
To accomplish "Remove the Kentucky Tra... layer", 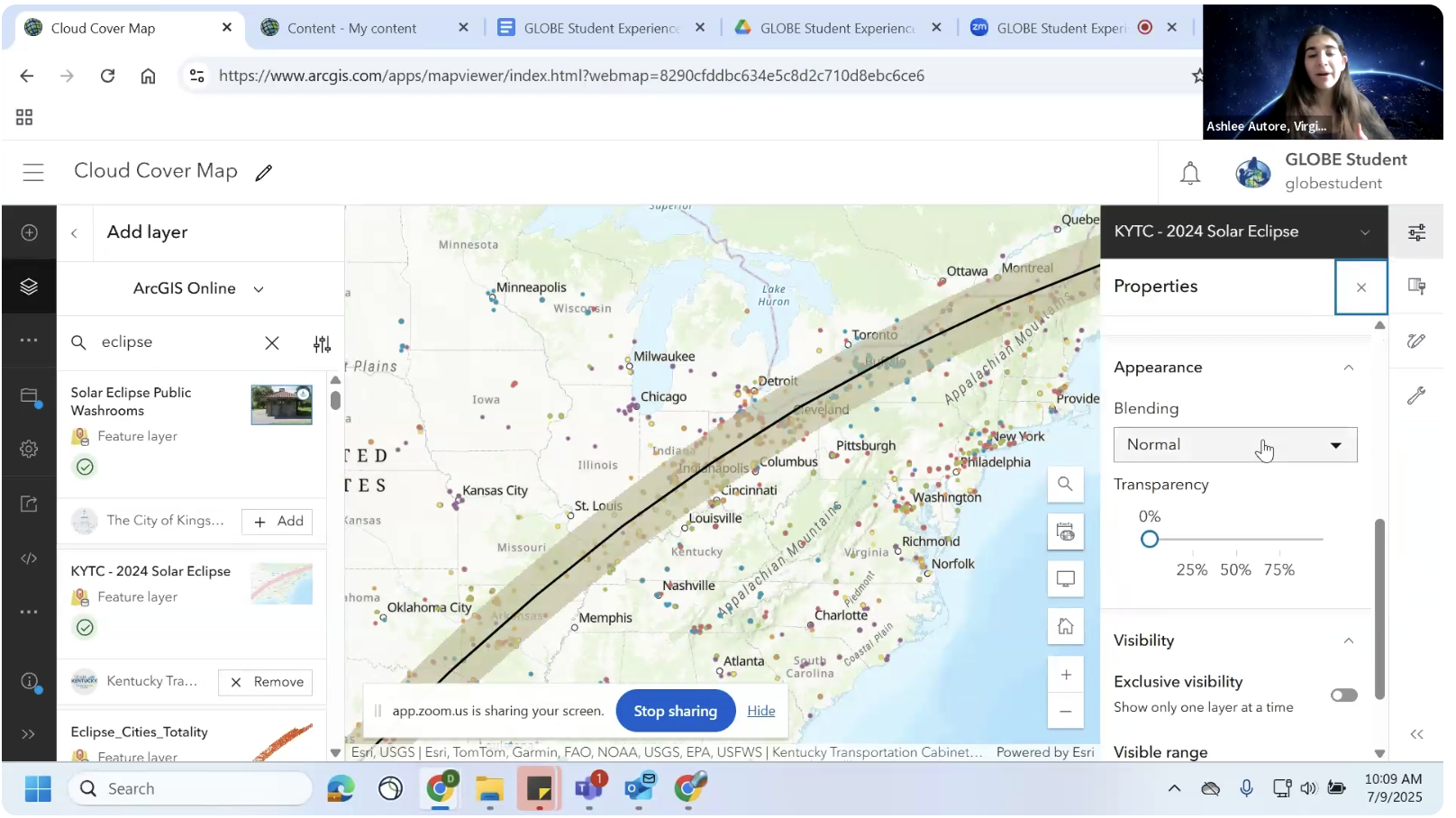I will (266, 682).
